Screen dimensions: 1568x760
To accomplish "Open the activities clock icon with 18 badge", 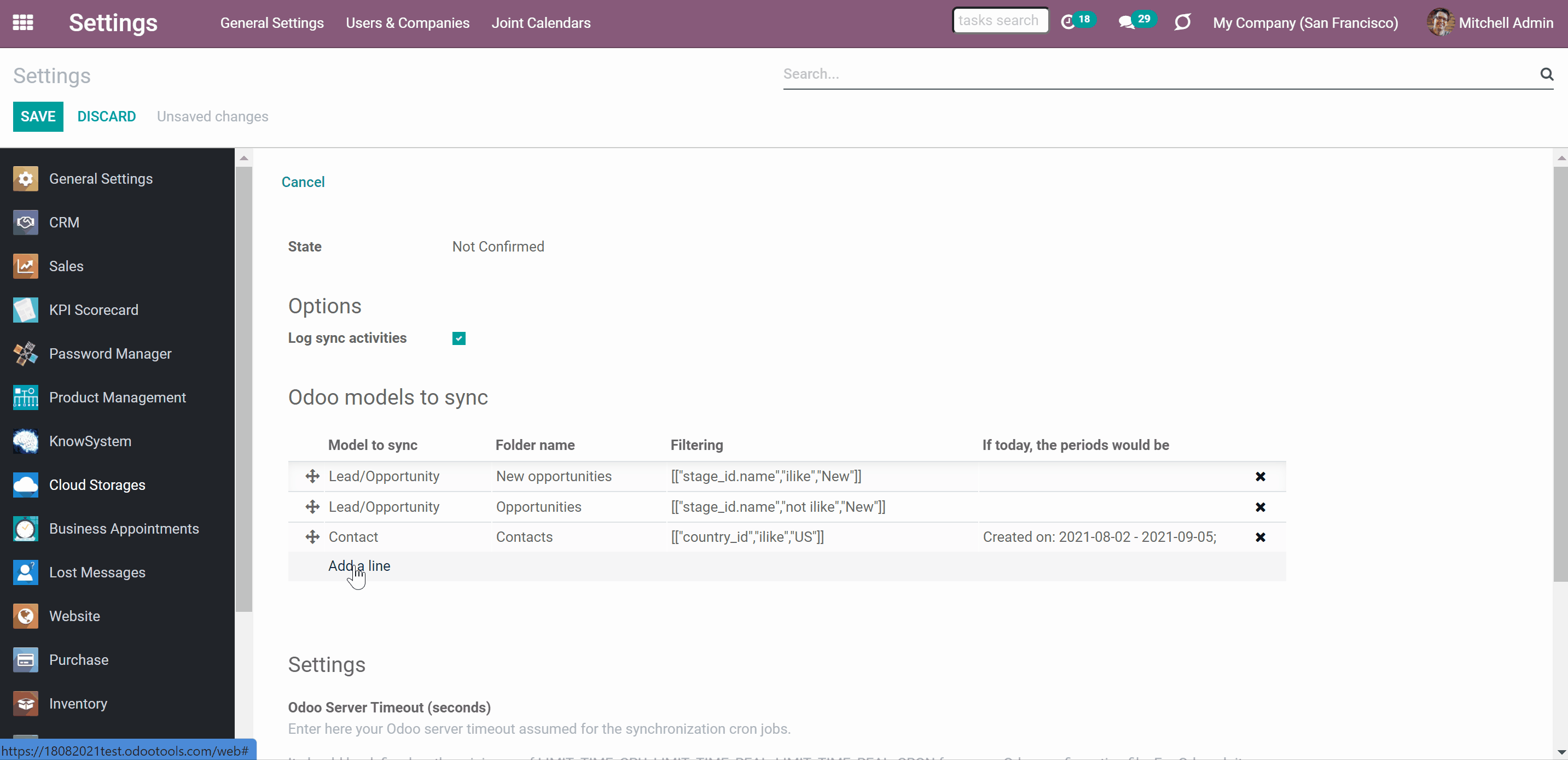I will [1077, 21].
